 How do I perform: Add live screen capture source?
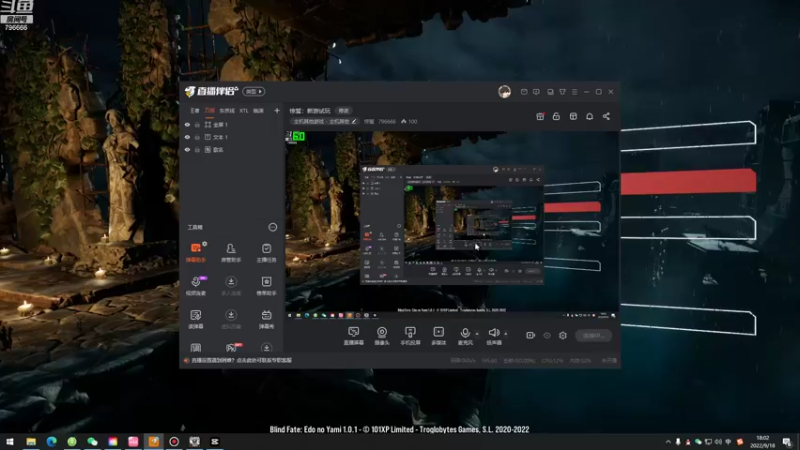pyautogui.click(x=353, y=336)
